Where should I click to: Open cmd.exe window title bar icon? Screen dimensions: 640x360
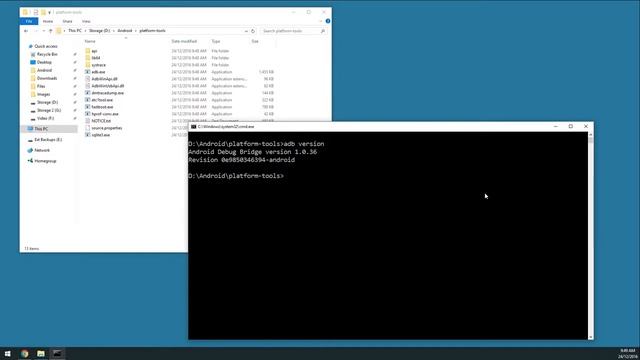tap(193, 127)
